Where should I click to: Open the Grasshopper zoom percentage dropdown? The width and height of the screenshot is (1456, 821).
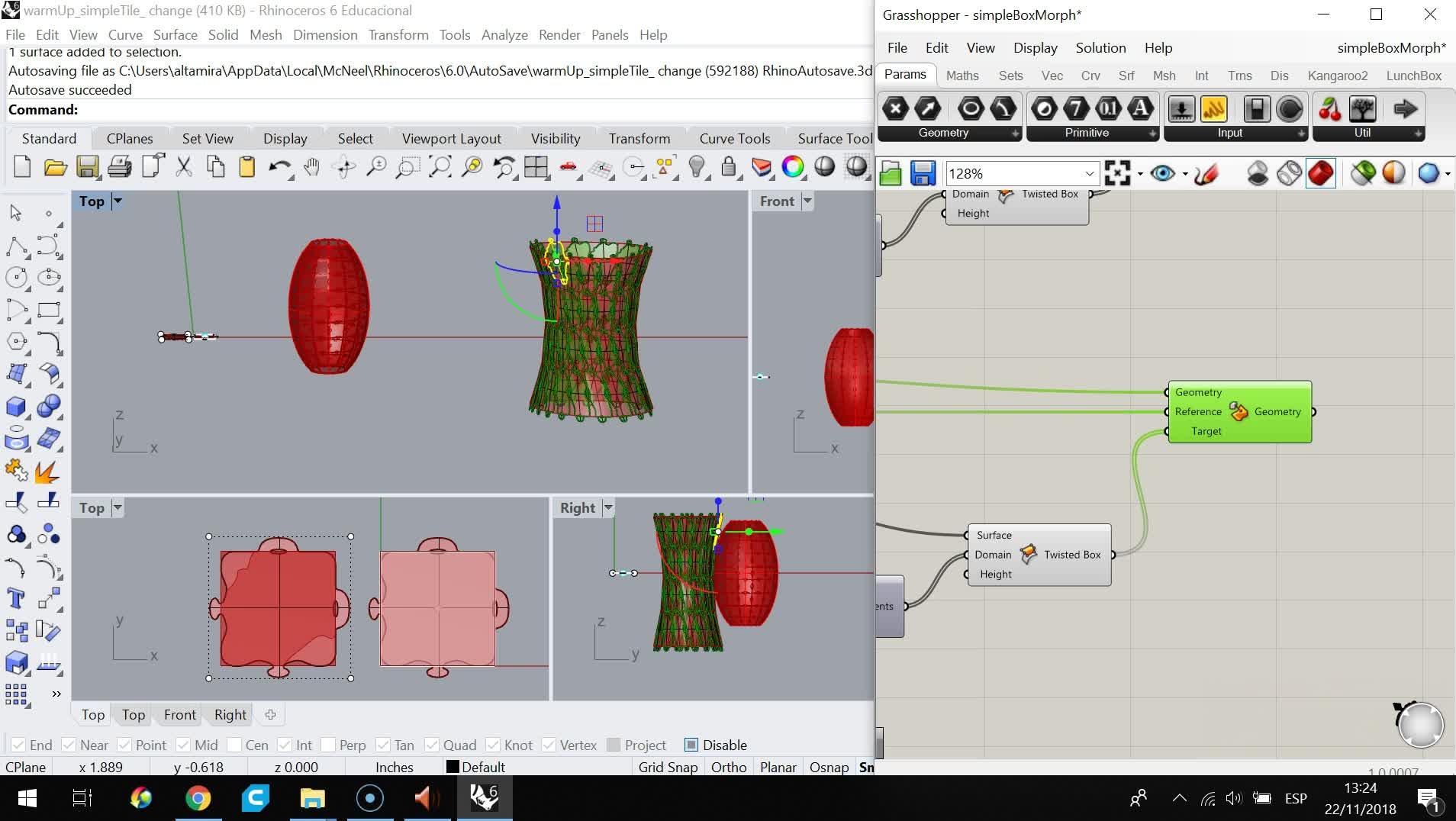1090,174
